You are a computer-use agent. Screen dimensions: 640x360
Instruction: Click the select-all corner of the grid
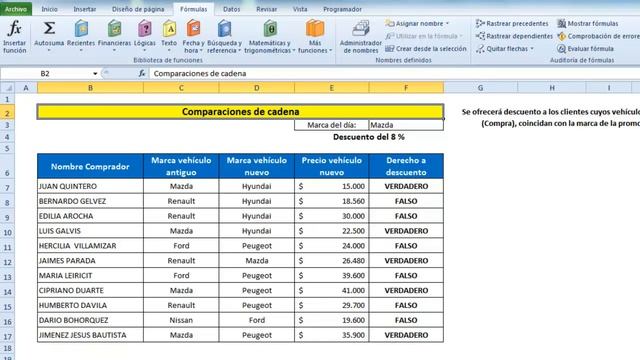tap(8, 87)
